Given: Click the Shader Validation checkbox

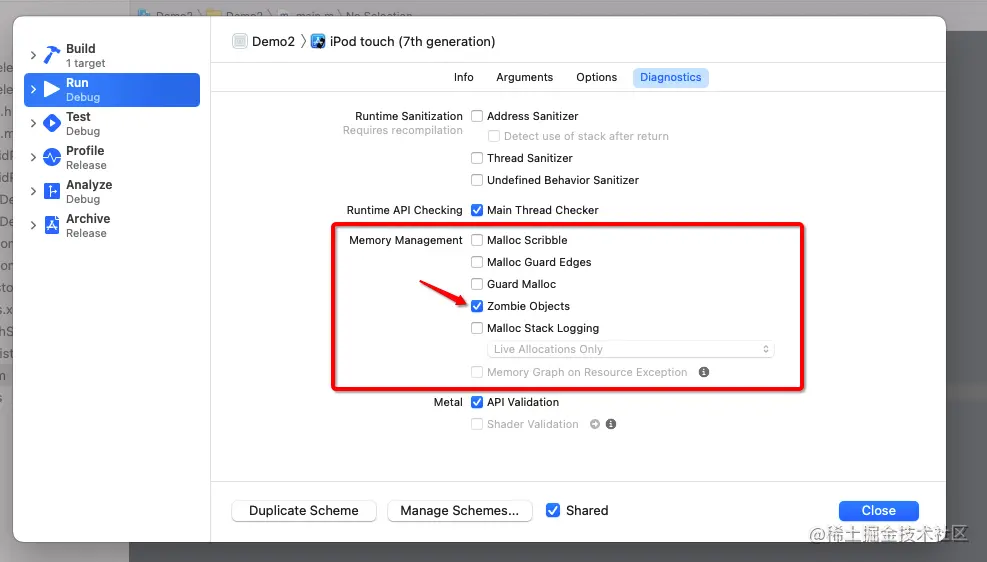Looking at the screenshot, I should tap(477, 424).
